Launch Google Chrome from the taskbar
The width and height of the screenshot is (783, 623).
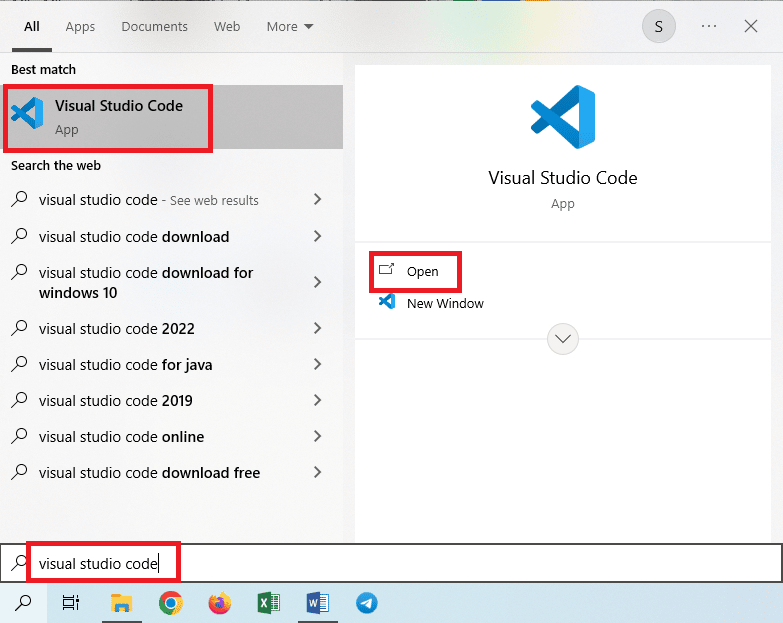click(x=171, y=603)
